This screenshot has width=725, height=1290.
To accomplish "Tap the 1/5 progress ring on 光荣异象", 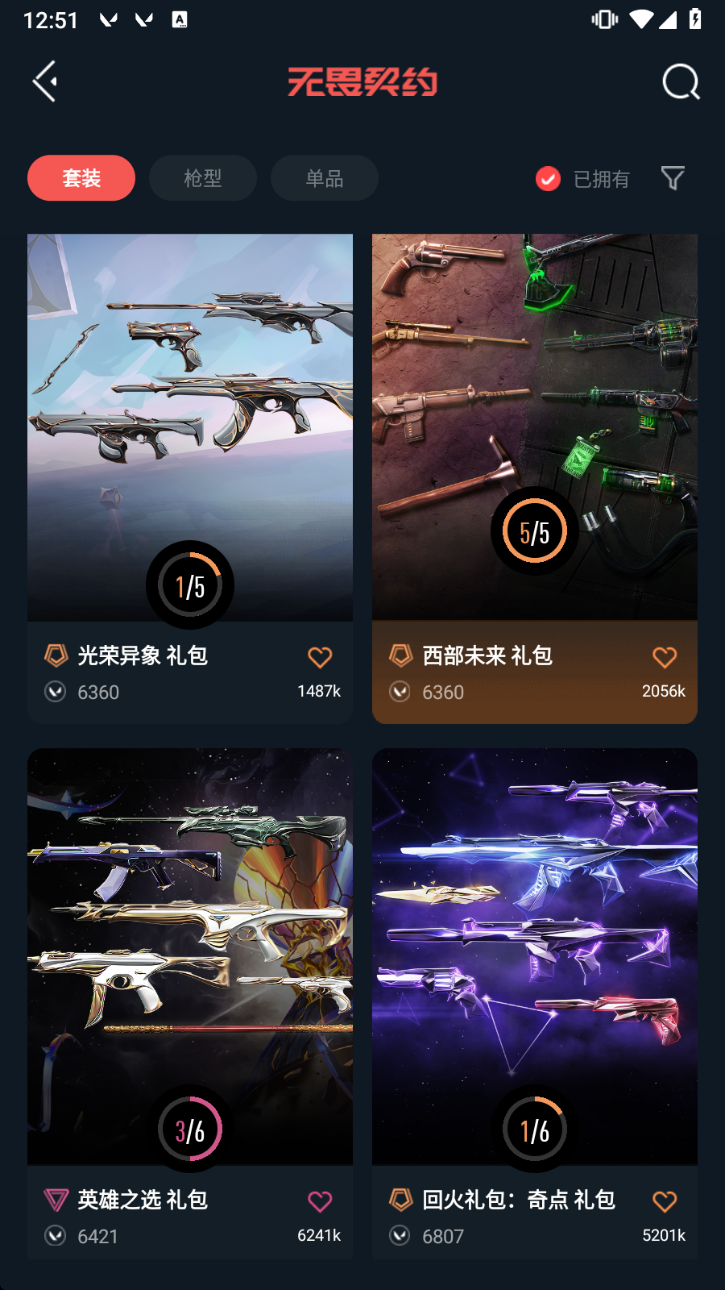I will 190,586.
